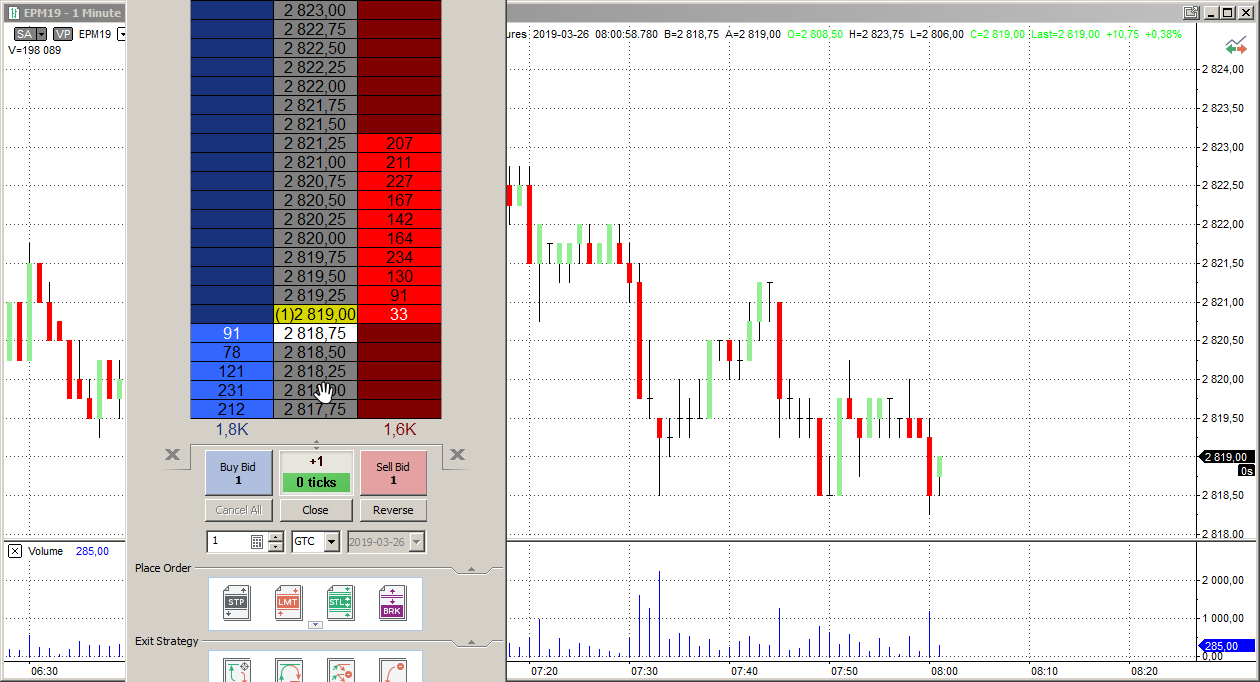1260x682 pixels.
Task: Select the LMT limit order icon
Action: 288,603
